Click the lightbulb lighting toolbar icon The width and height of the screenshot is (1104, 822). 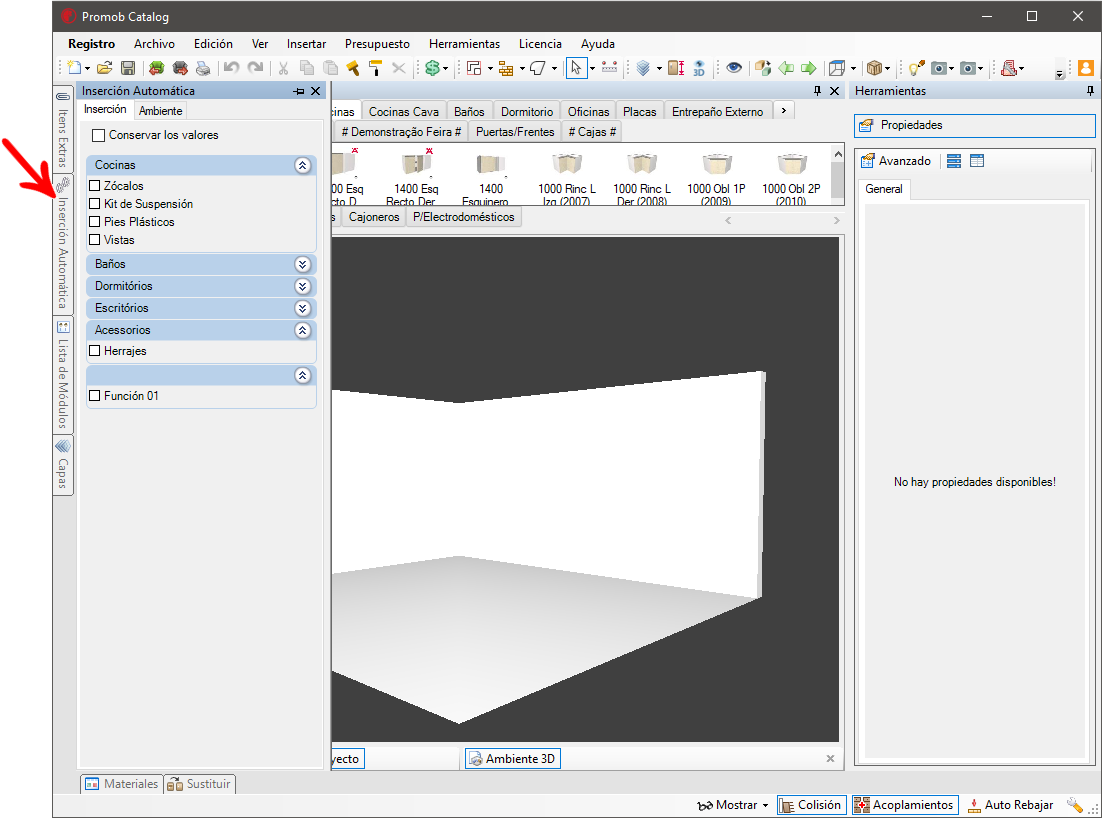pyautogui.click(x=916, y=68)
